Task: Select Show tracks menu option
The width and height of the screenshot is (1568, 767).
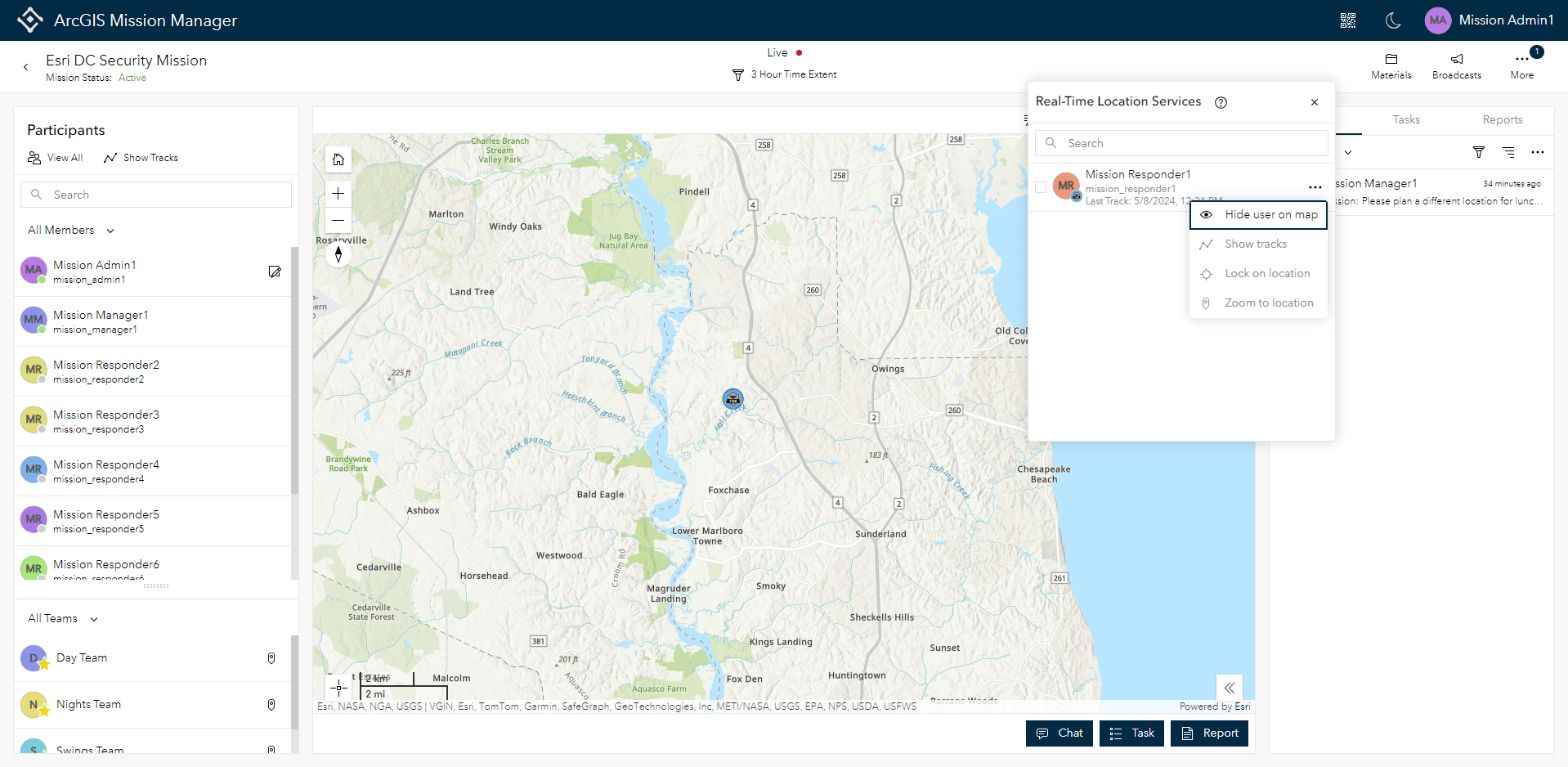Action: coord(1258,244)
